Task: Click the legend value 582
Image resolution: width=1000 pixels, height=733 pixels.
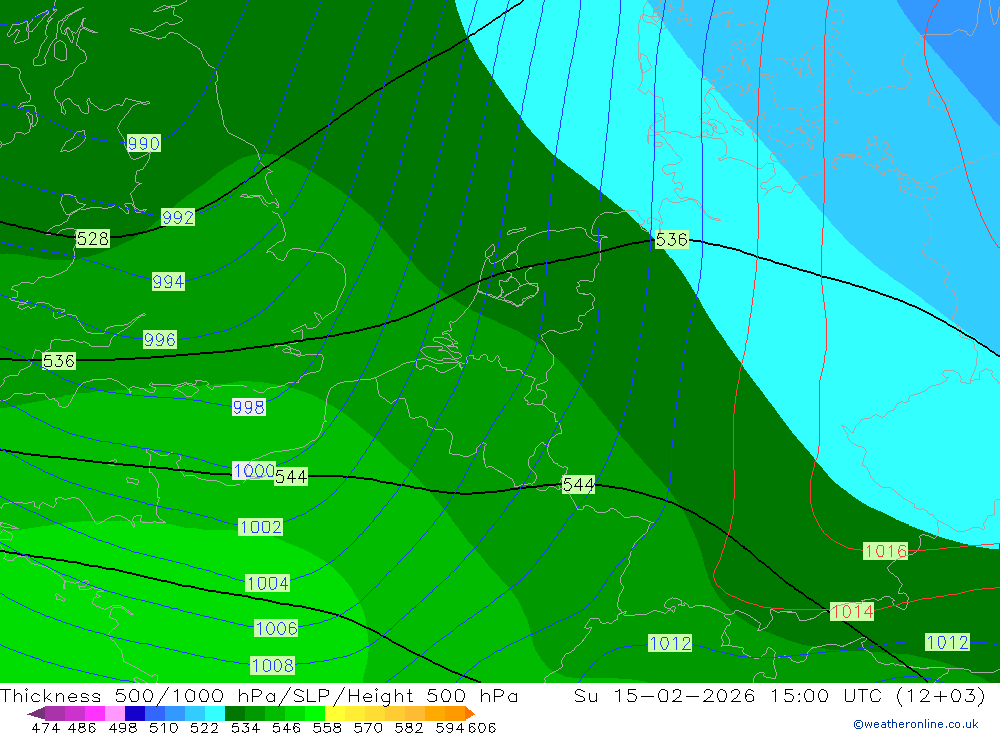Action: coord(408,727)
